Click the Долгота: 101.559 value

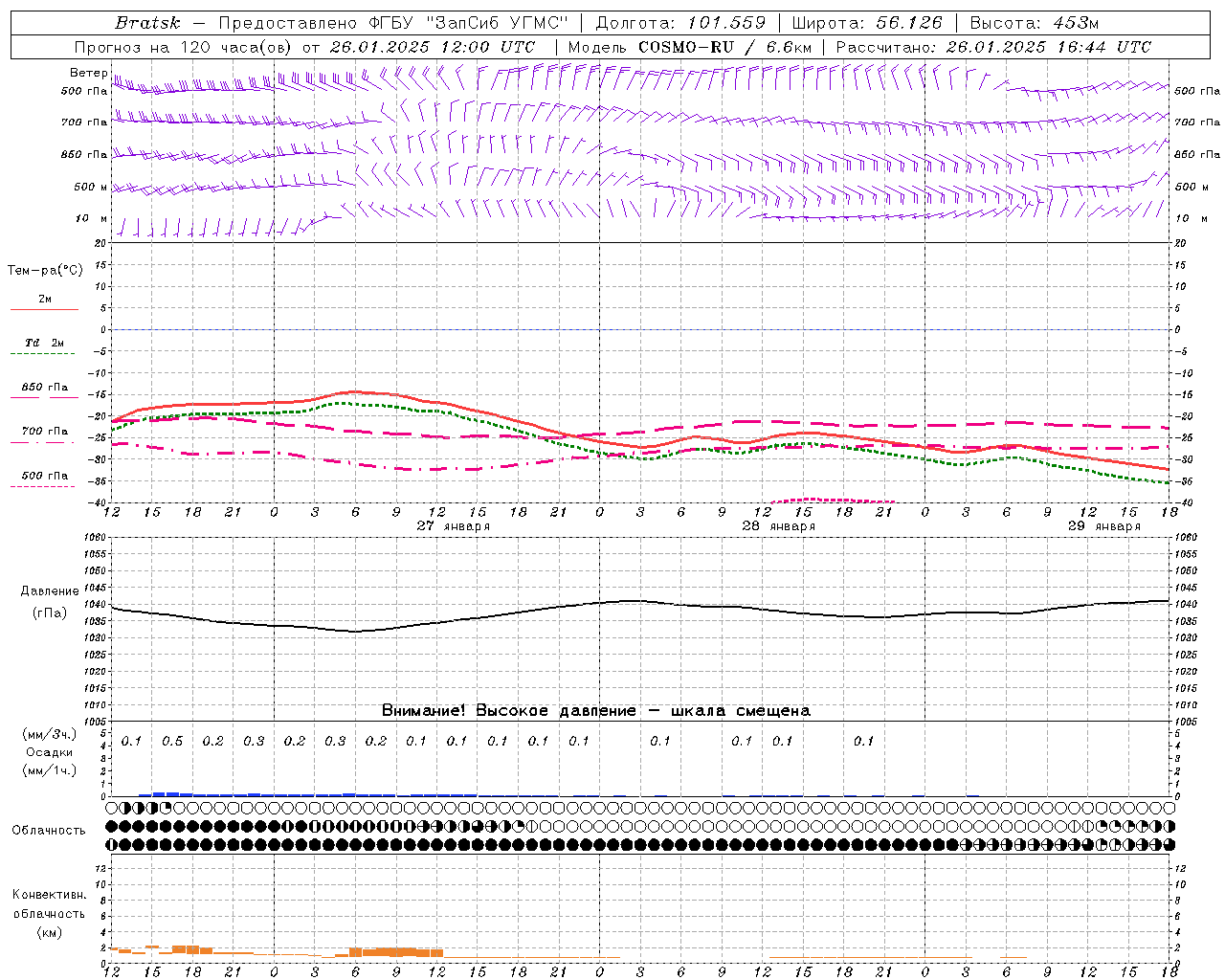point(680,23)
